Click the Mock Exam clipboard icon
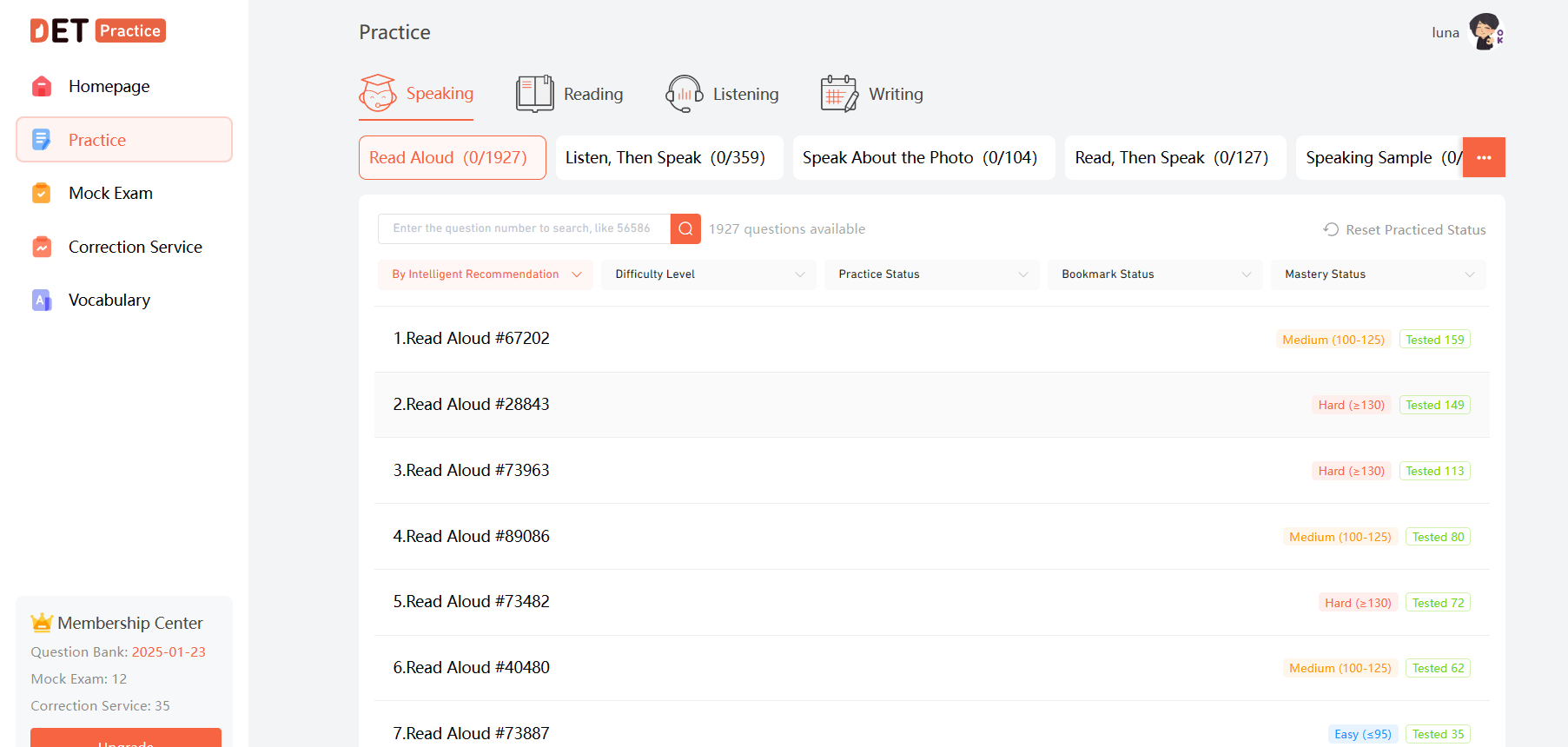 pyautogui.click(x=42, y=193)
